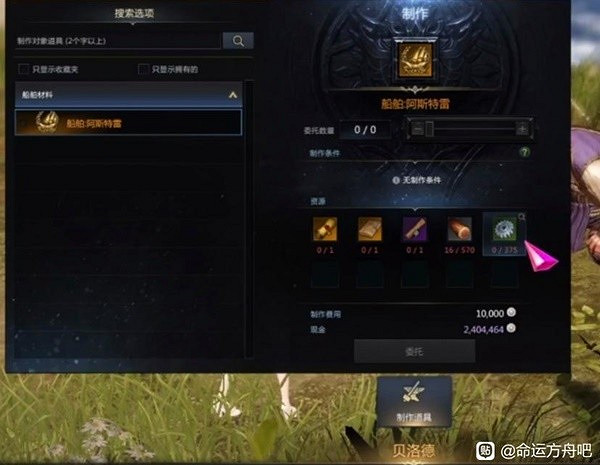The image size is (600, 465).
Task: Click the item list vertical scrollbar
Action: click(x=249, y=219)
